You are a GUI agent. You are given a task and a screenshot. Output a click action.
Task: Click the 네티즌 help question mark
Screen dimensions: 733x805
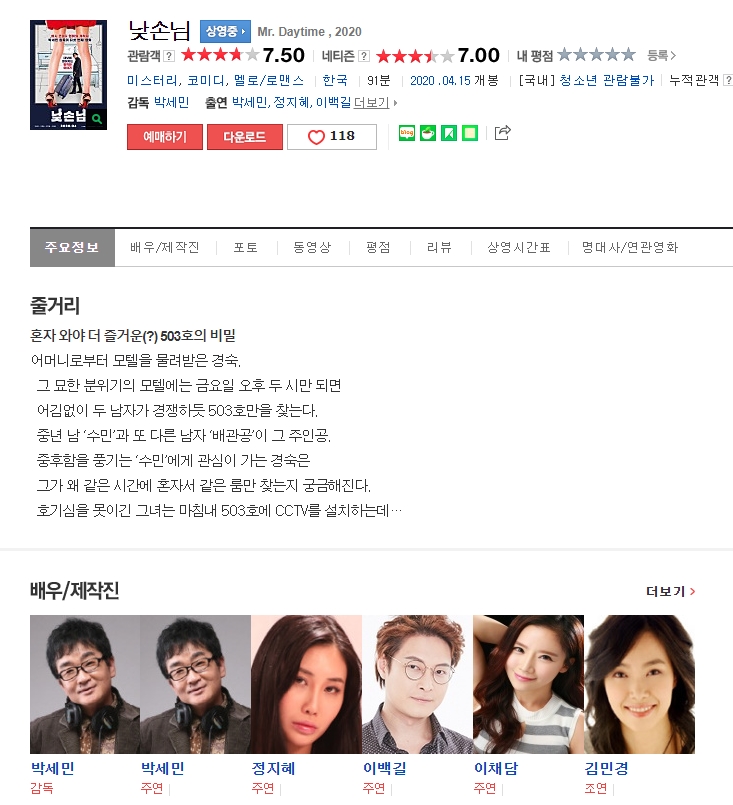364,56
